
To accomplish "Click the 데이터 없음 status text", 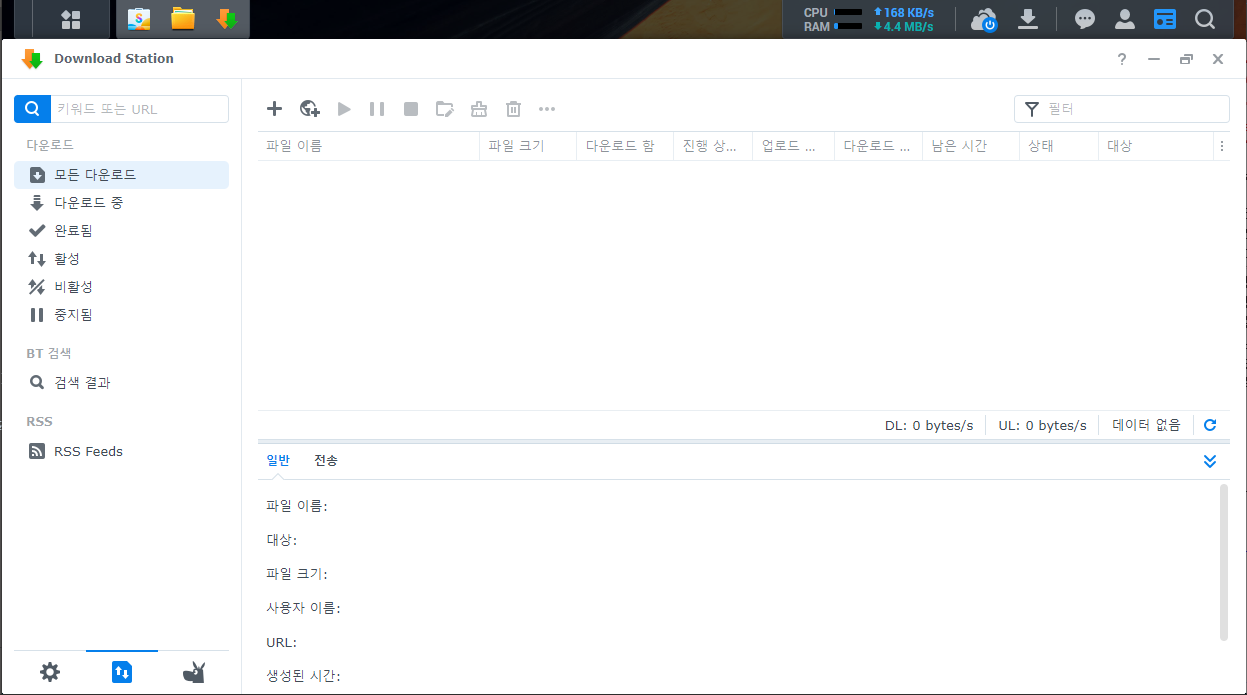I will [1146, 425].
